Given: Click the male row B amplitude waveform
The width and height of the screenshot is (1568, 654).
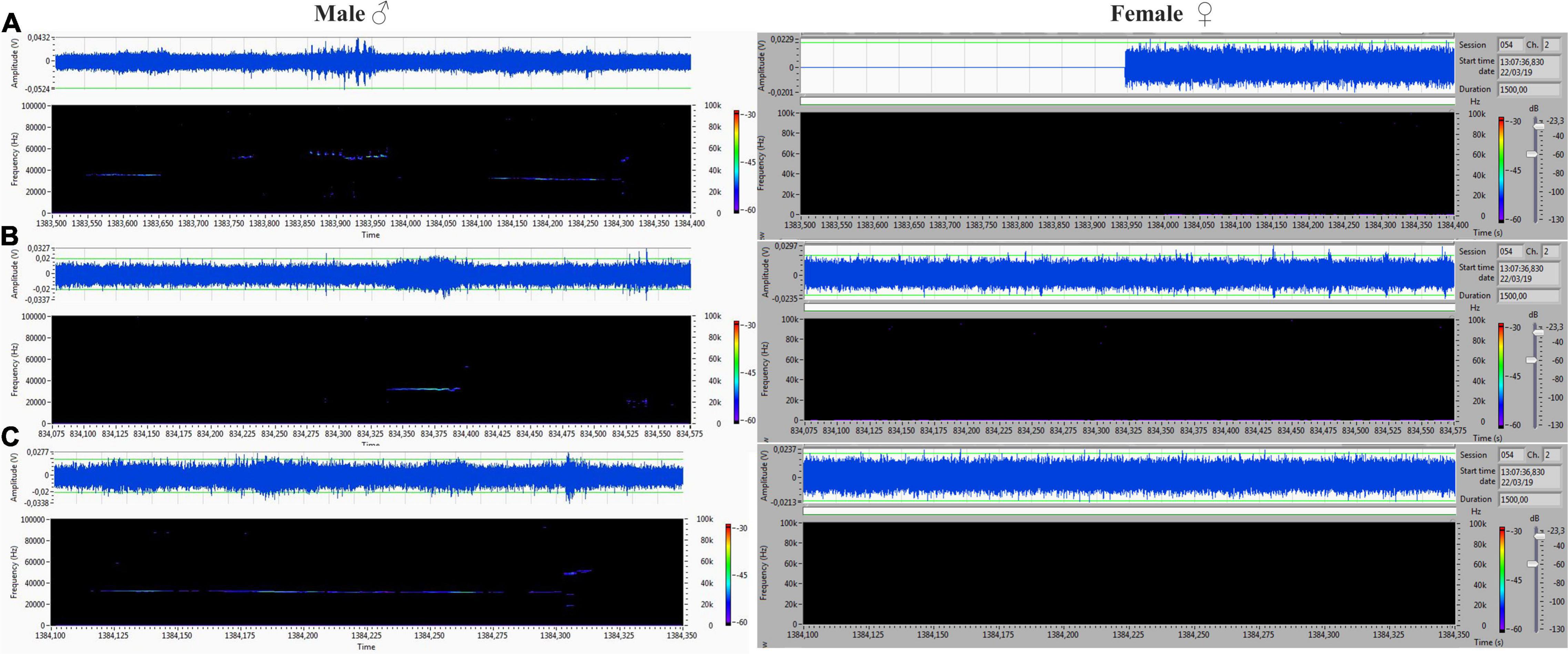Looking at the screenshot, I should click(373, 273).
